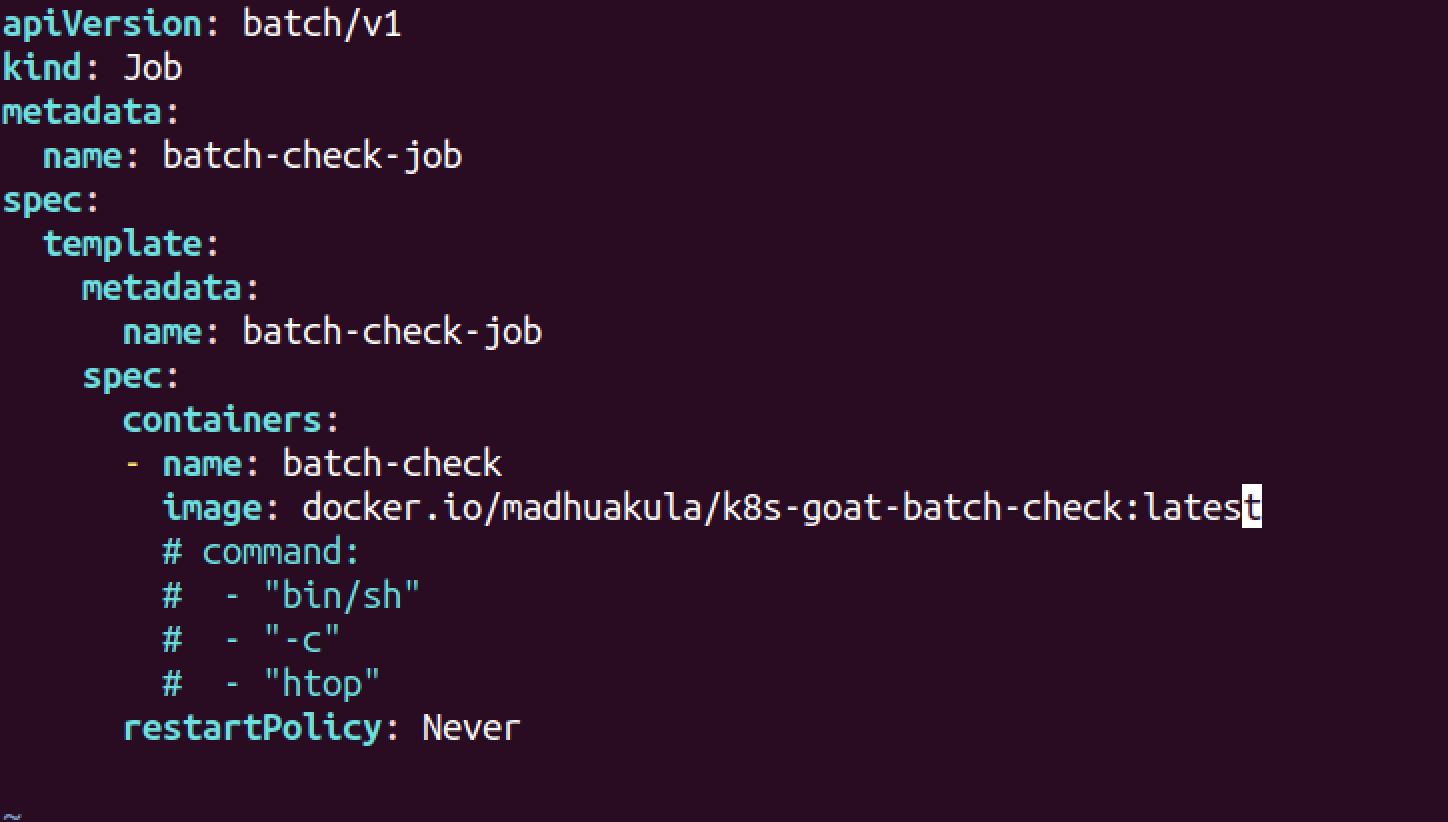Click the batch/v1 value text
1448x822 pixels.
pyautogui.click(x=321, y=23)
